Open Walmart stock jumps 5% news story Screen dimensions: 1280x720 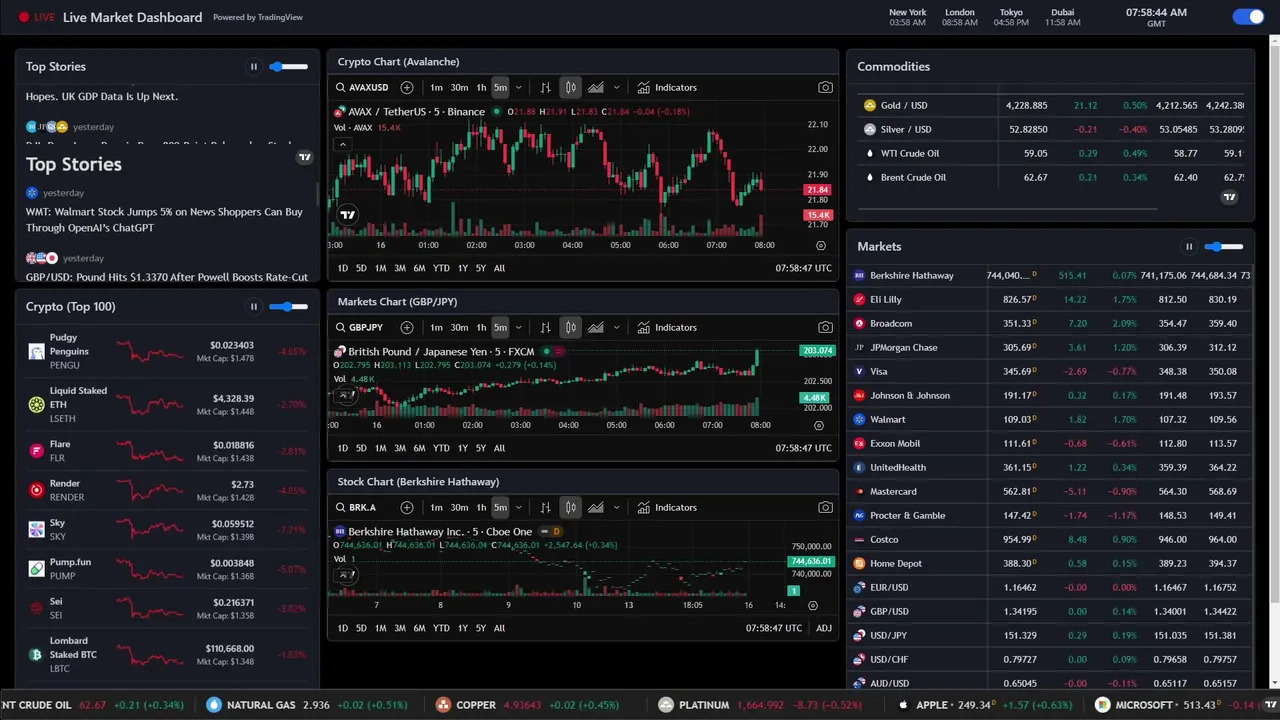[x=164, y=220]
